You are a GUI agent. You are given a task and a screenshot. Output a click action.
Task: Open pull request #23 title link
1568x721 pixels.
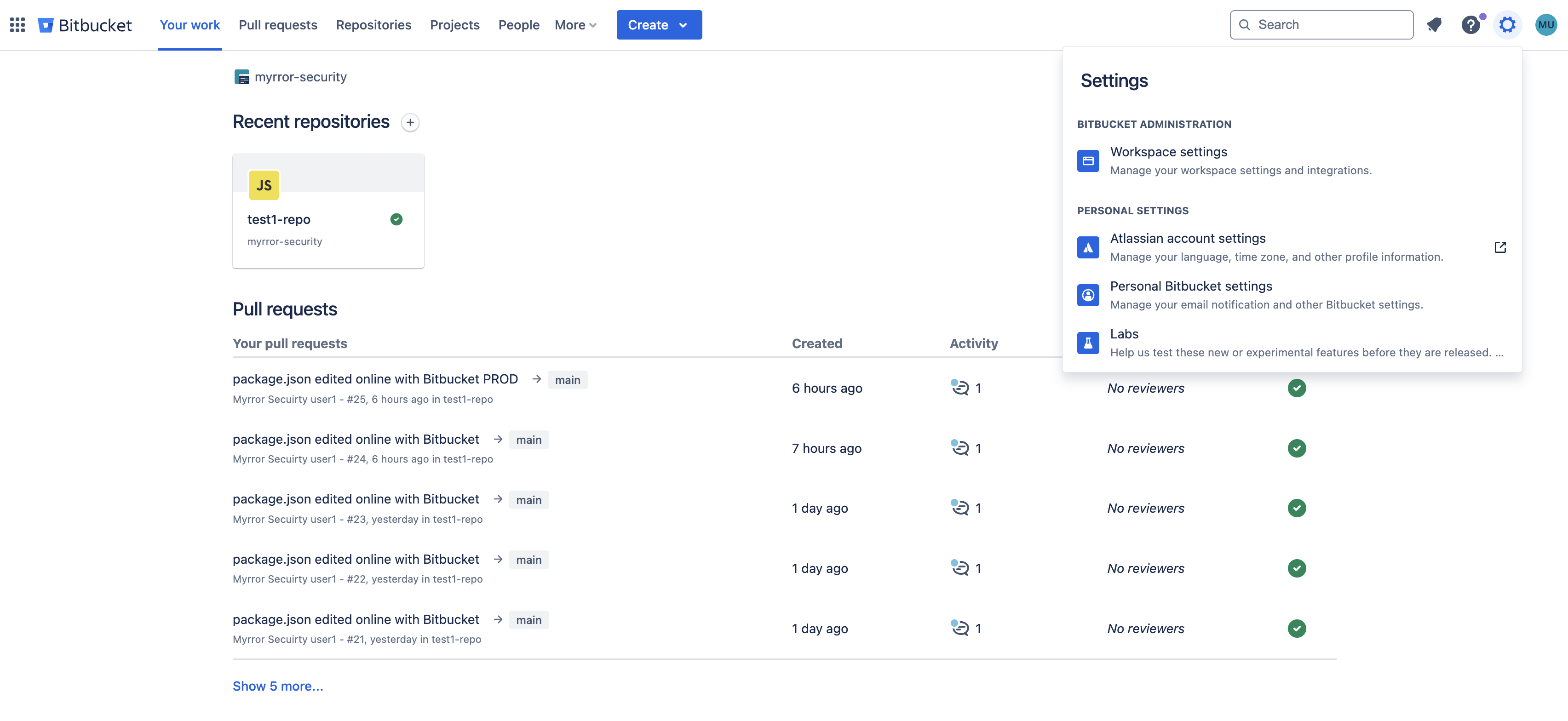pos(356,498)
